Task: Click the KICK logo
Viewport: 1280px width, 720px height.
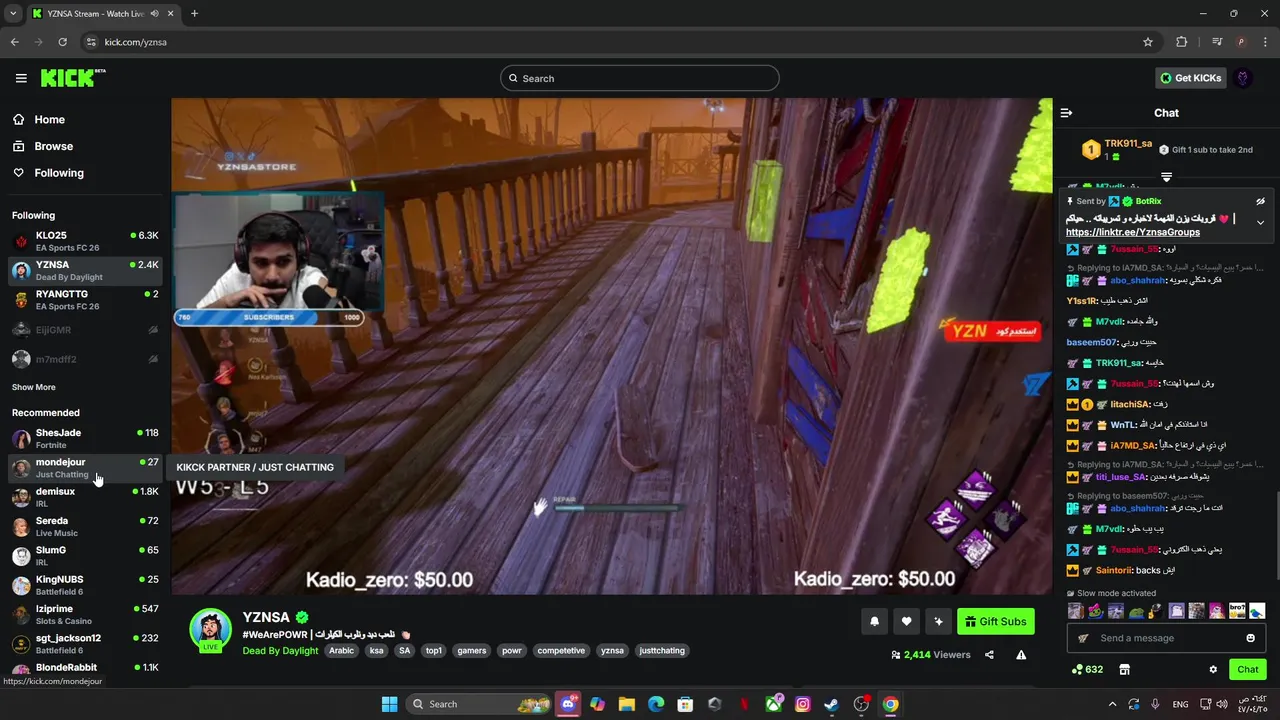Action: pyautogui.click(x=73, y=78)
